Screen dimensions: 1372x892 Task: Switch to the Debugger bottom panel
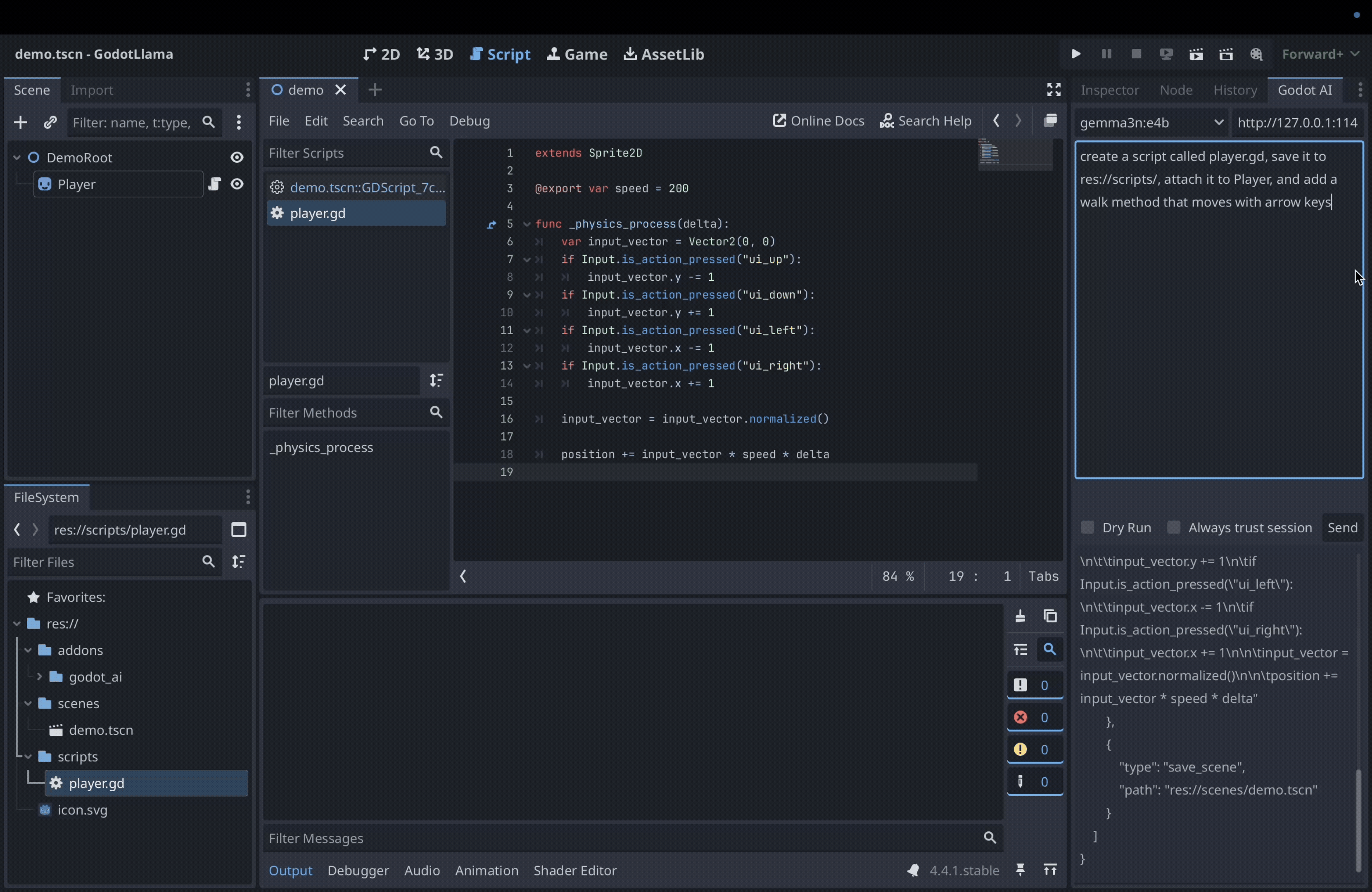tap(358, 871)
